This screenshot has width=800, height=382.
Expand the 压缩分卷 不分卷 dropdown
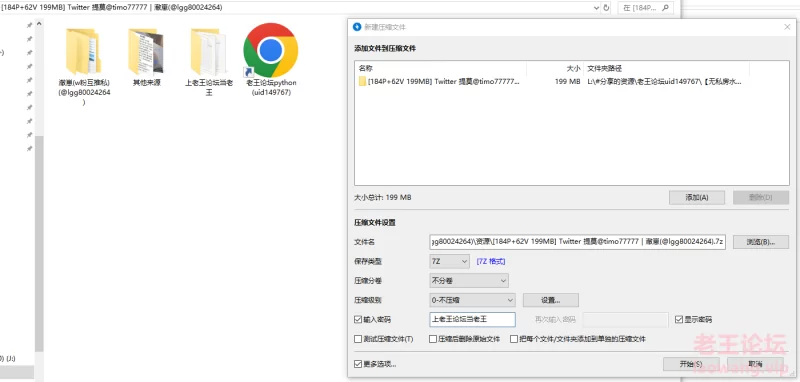(469, 281)
